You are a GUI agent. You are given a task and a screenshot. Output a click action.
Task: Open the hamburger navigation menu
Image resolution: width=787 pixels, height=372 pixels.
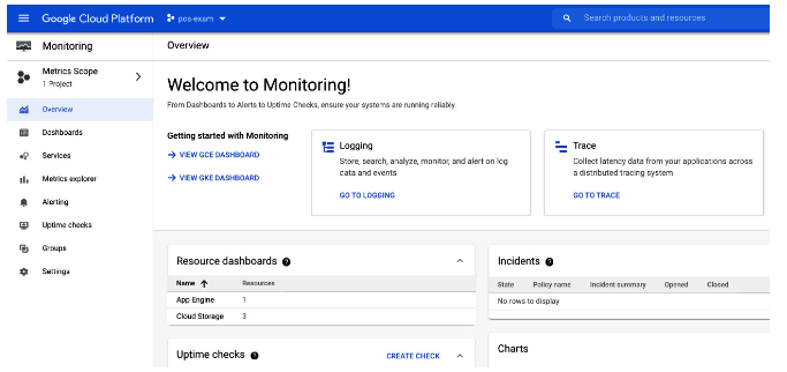[24, 19]
